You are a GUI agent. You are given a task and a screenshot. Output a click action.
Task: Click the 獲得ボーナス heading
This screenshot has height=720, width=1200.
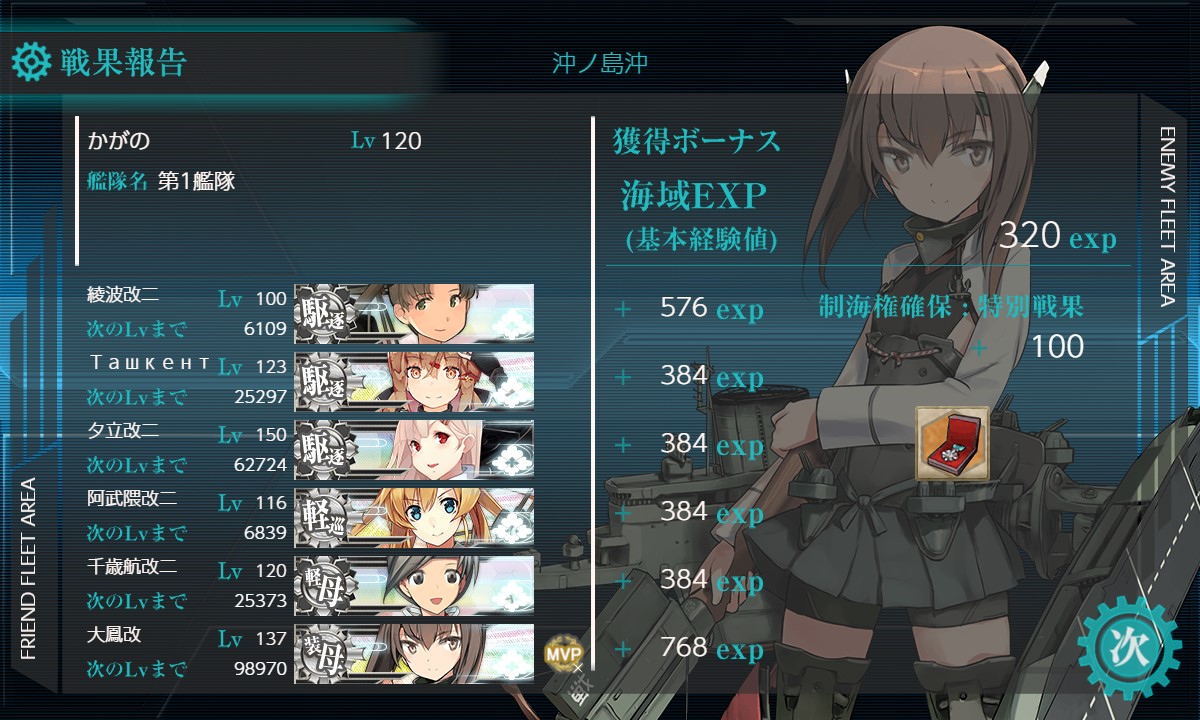(696, 141)
